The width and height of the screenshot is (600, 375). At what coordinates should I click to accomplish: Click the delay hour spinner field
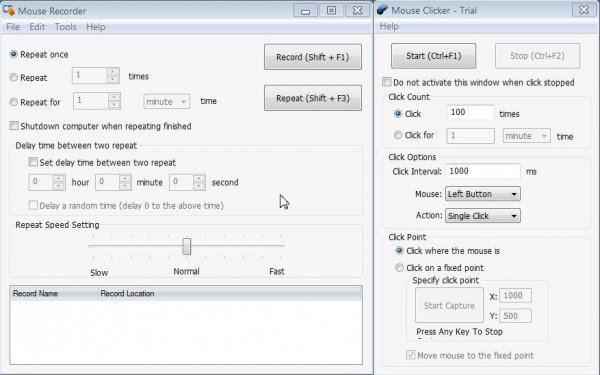(x=47, y=182)
